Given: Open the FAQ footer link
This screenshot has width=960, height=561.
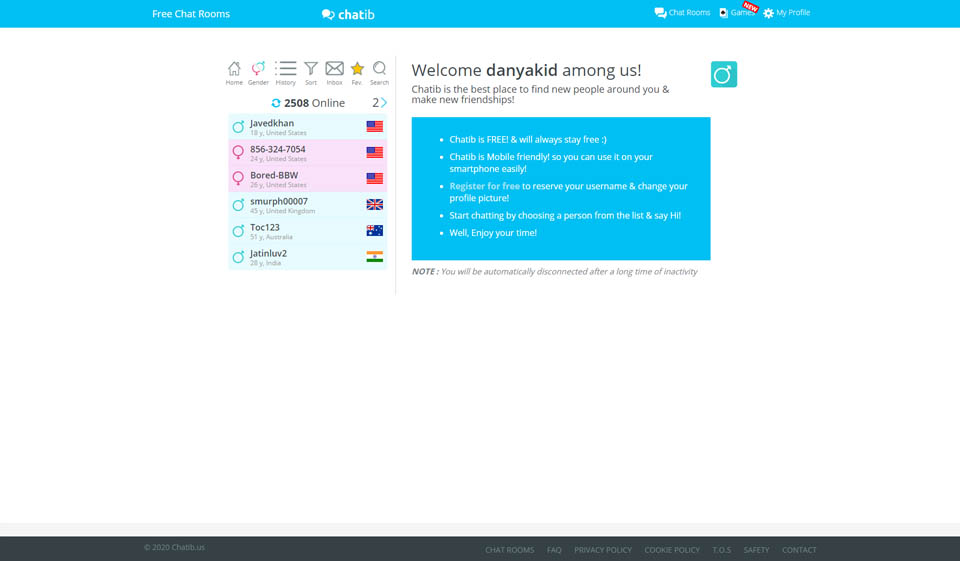Looking at the screenshot, I should point(554,550).
